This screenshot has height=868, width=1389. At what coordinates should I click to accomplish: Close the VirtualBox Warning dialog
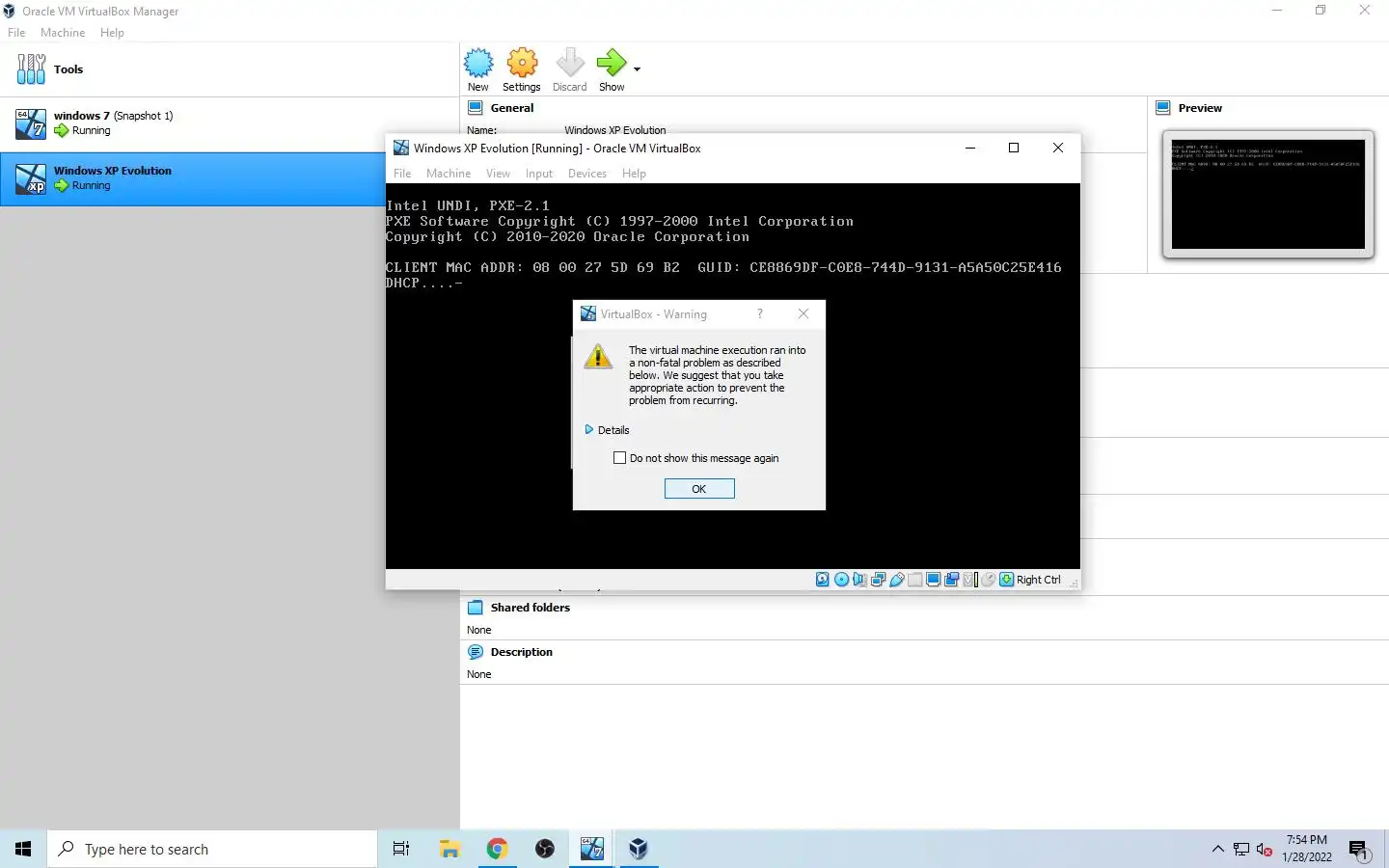click(803, 314)
